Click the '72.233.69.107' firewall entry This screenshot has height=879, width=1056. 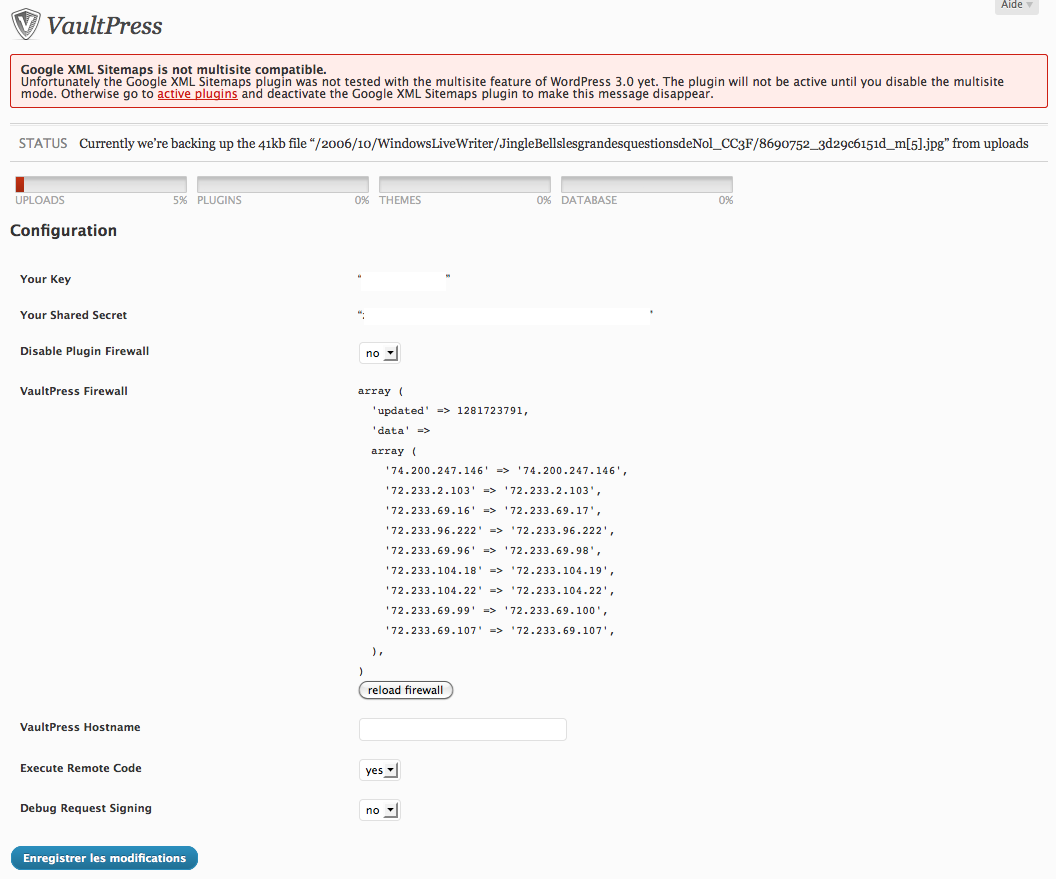[x=500, y=630]
